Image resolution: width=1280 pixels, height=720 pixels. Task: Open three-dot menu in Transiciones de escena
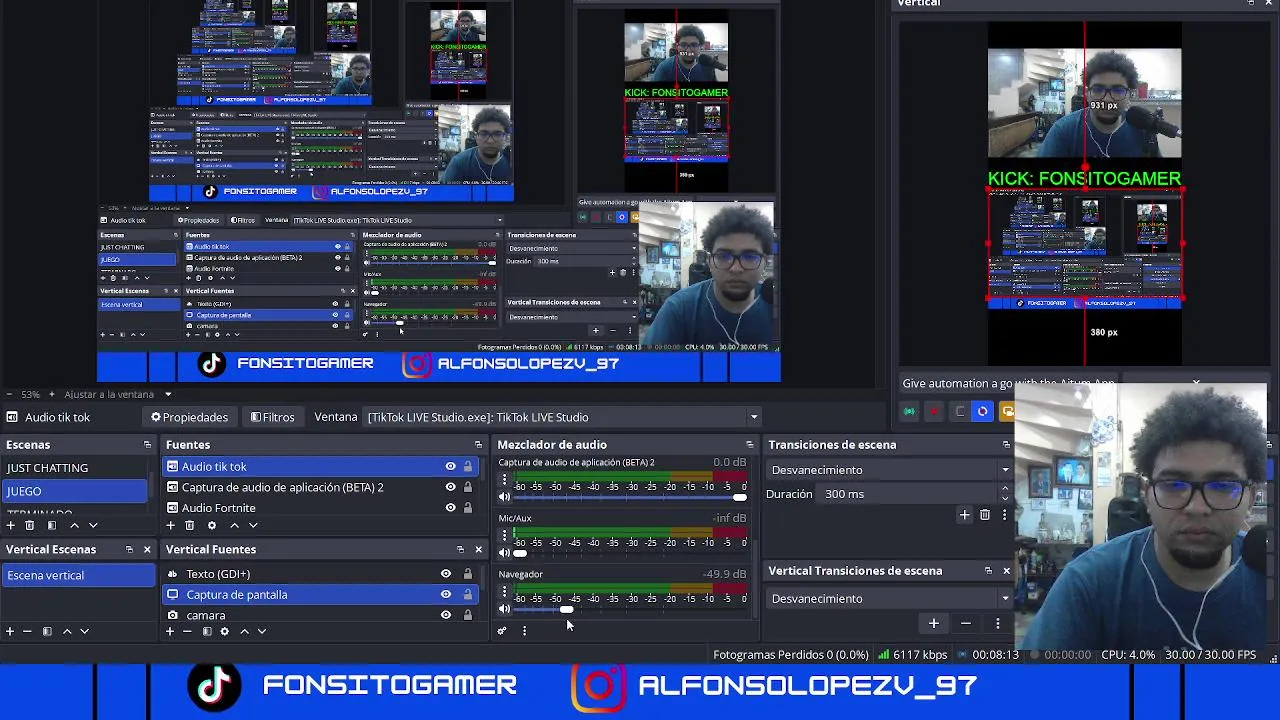coord(1004,515)
